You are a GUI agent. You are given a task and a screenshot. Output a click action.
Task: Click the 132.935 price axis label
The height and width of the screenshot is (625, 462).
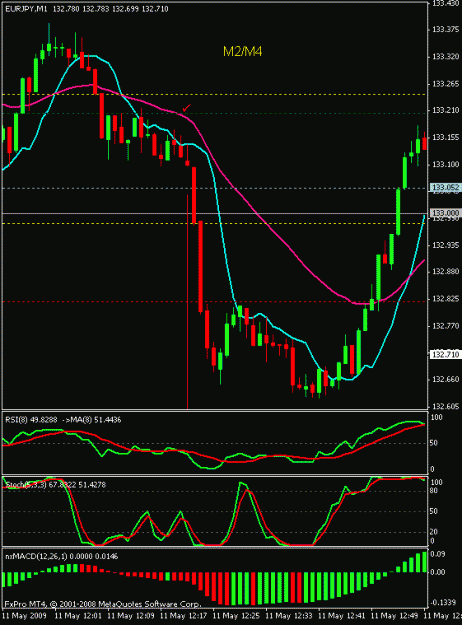point(446,245)
